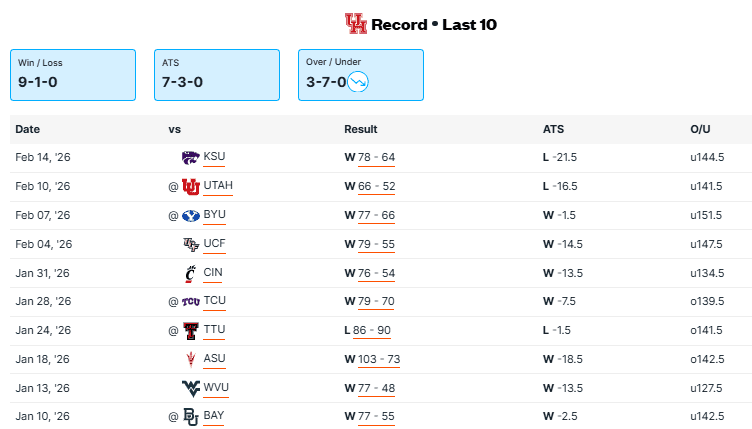Click the Arizona State pitchfork logo

coord(190,359)
